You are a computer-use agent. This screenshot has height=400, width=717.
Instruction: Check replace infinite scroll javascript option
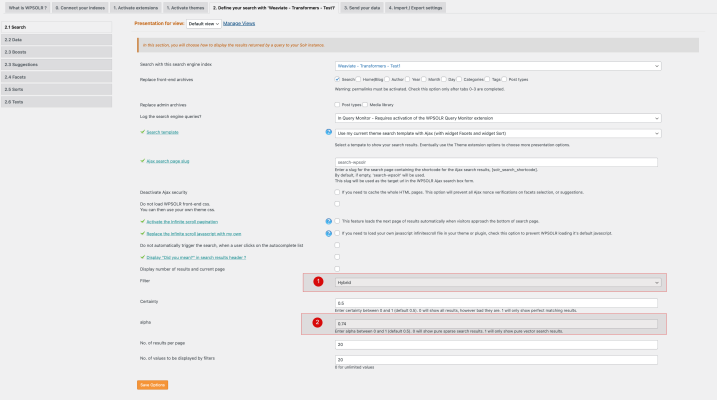(337, 233)
